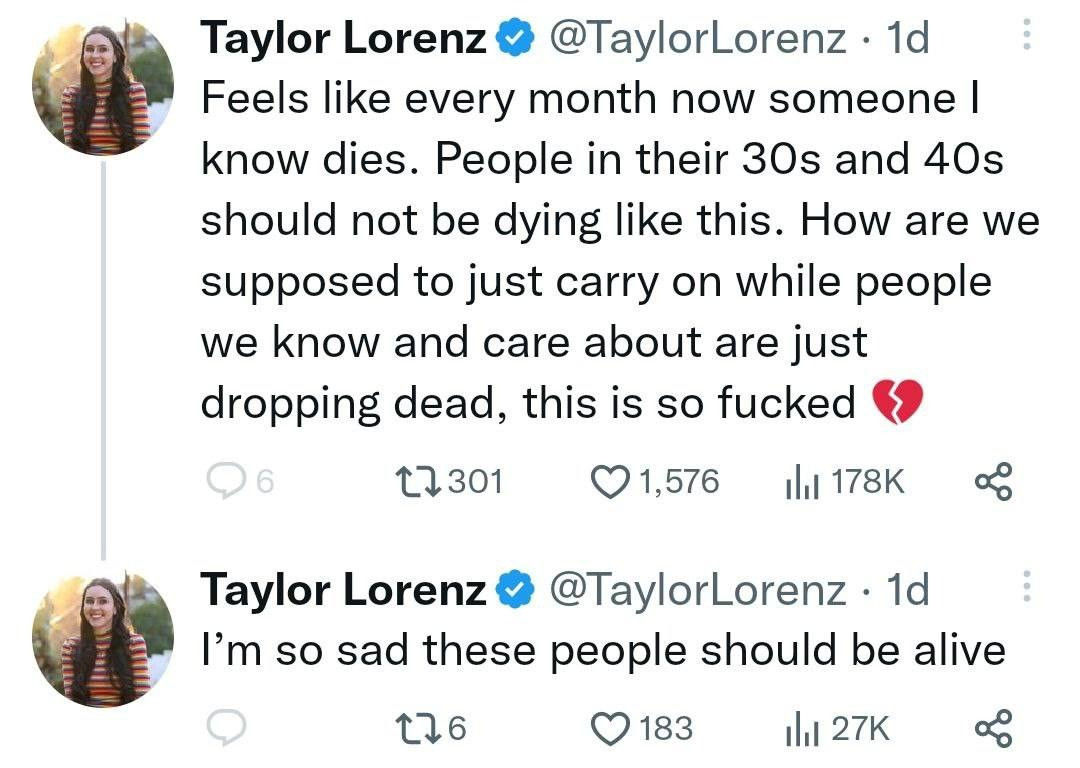Open Taylor Lorenz profile name on first tweet
The width and height of the screenshot is (1080, 768).
point(344,40)
